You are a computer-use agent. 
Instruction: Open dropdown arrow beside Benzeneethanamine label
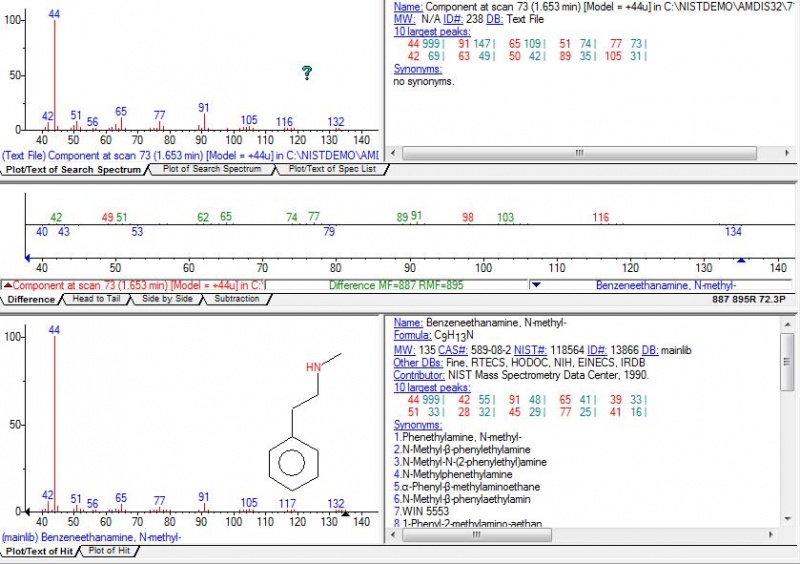pyautogui.click(x=535, y=285)
